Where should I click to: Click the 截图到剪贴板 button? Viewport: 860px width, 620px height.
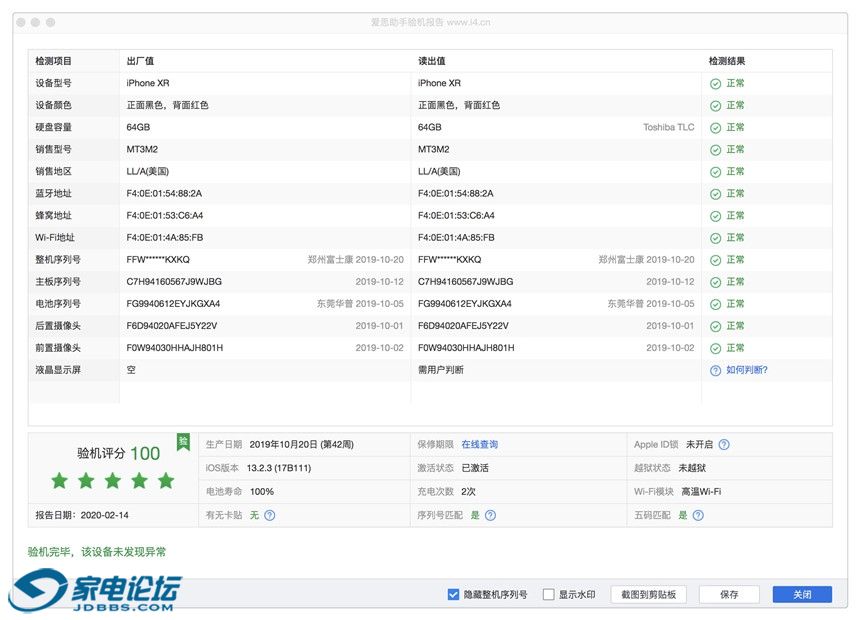tap(648, 594)
